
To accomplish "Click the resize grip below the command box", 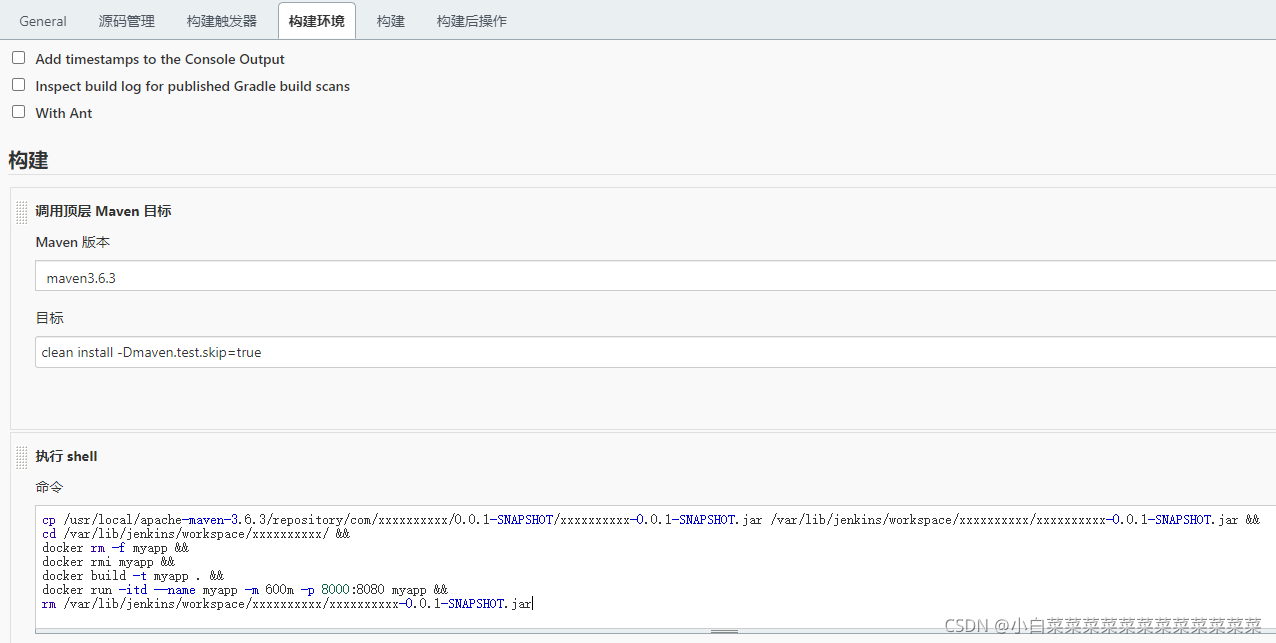I will (724, 631).
